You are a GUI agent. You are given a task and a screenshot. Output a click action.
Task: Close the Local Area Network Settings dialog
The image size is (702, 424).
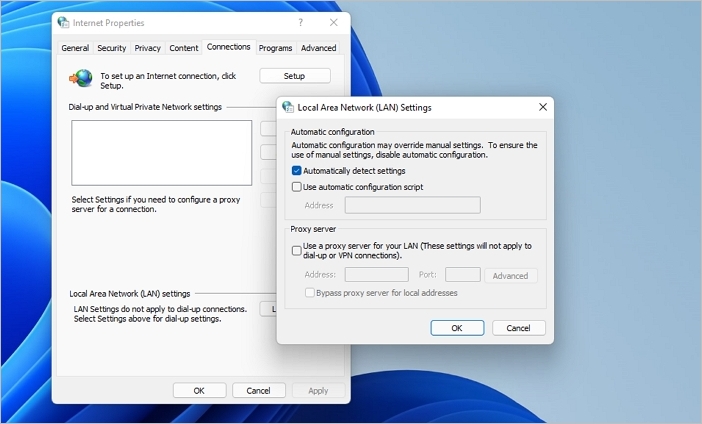543,107
